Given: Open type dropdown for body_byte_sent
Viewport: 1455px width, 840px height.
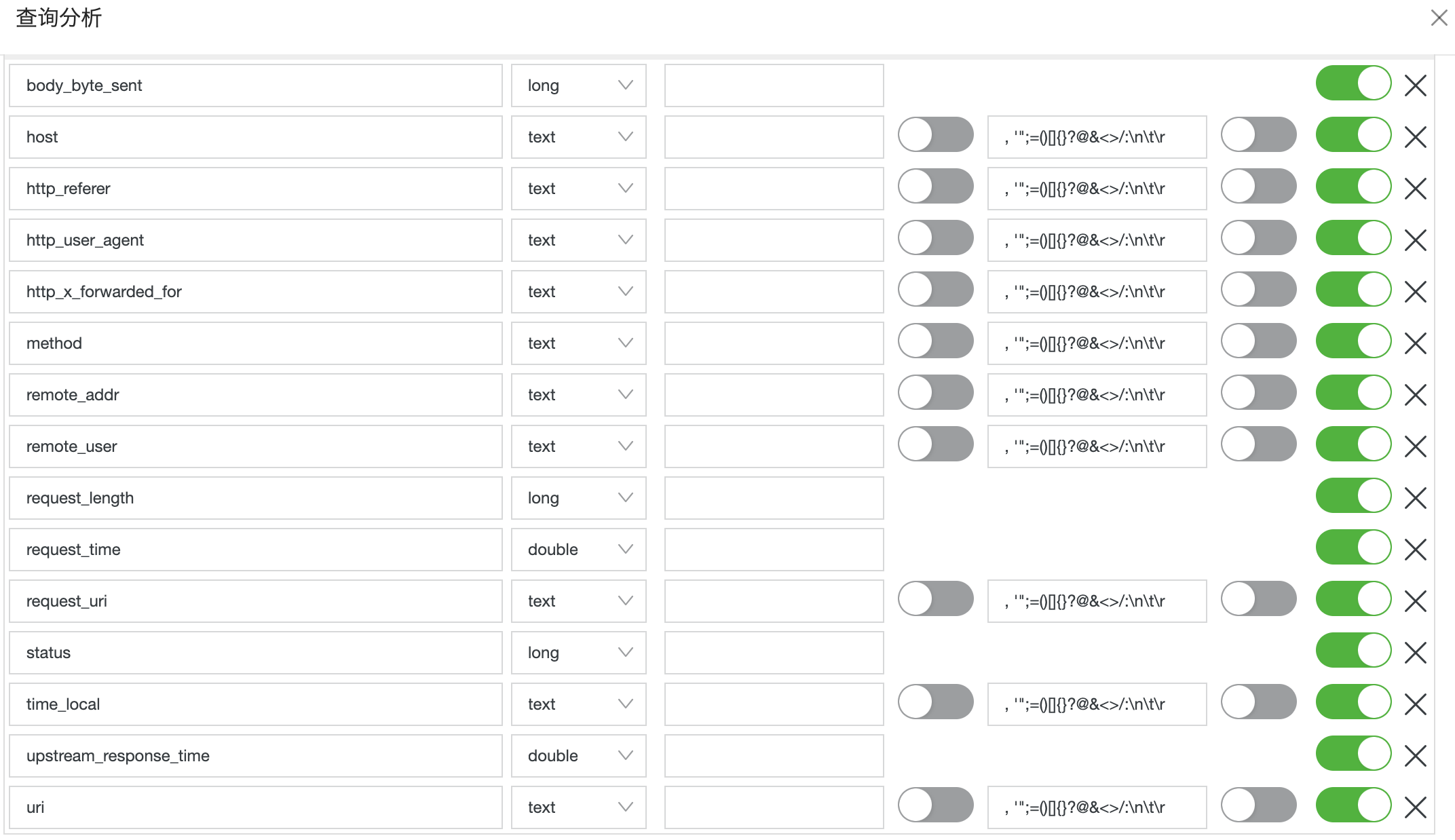Looking at the screenshot, I should [x=579, y=85].
